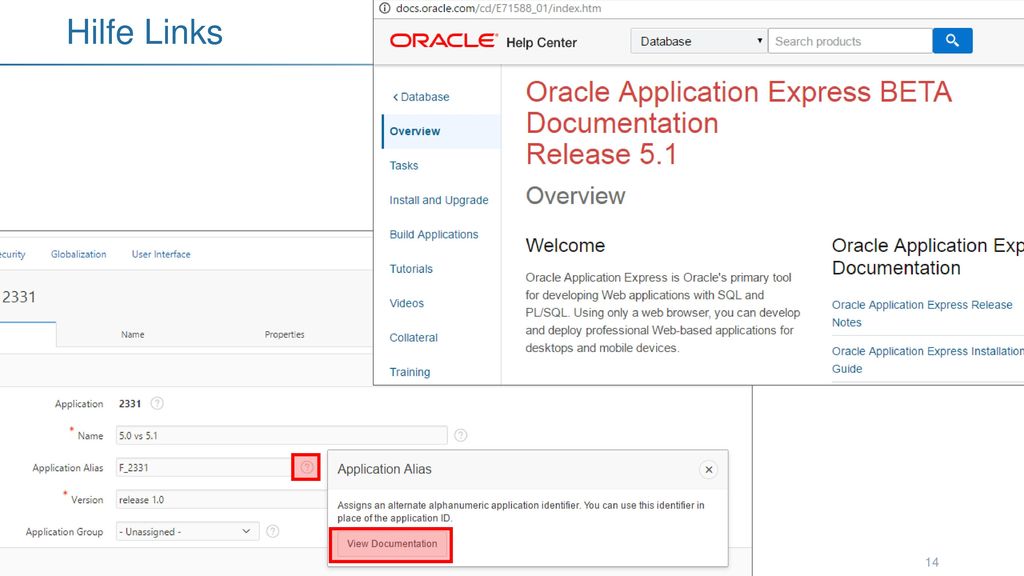Click the browser address bar URL

tap(498, 8)
